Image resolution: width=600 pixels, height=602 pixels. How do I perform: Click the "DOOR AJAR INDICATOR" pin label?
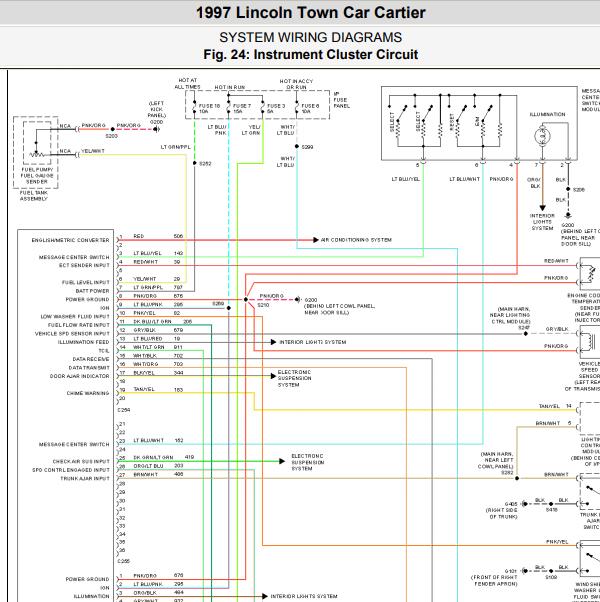79,376
